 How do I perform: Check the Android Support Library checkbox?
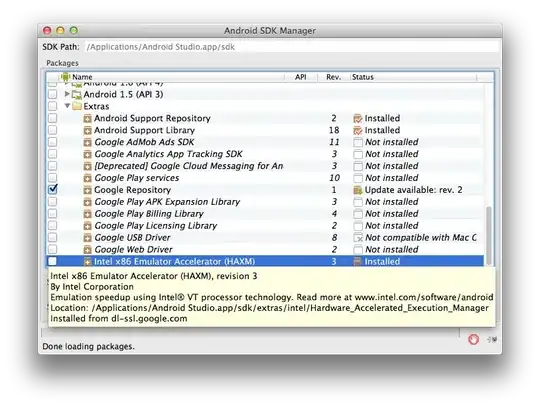[53, 130]
